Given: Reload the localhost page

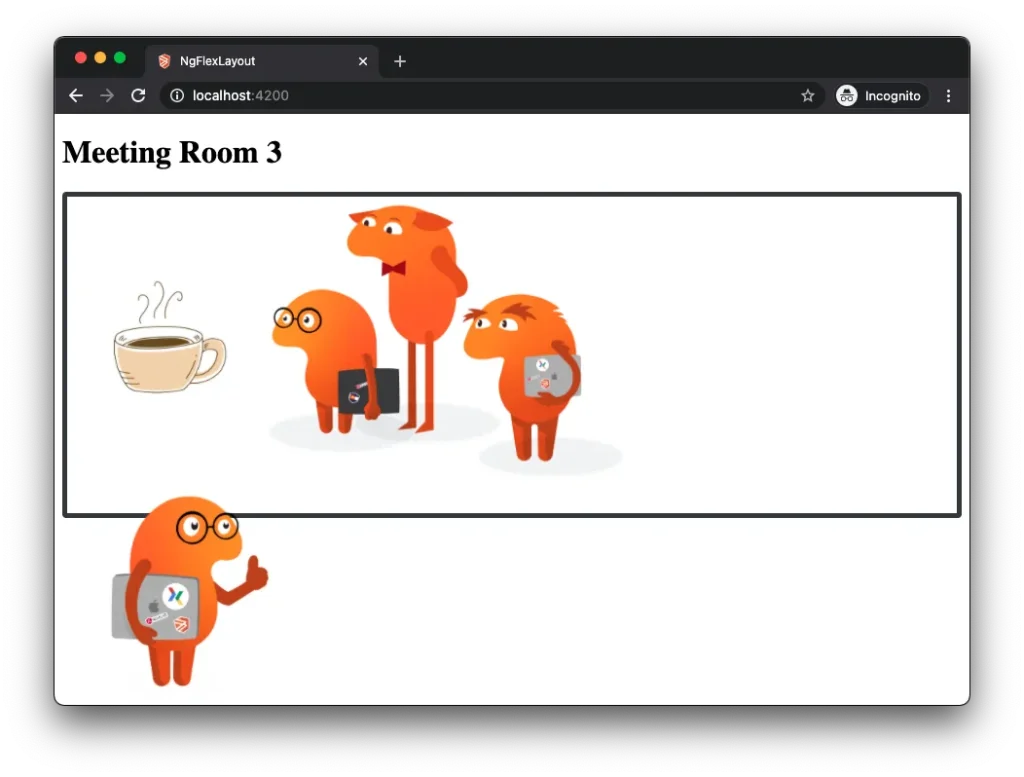Looking at the screenshot, I should 138,96.
